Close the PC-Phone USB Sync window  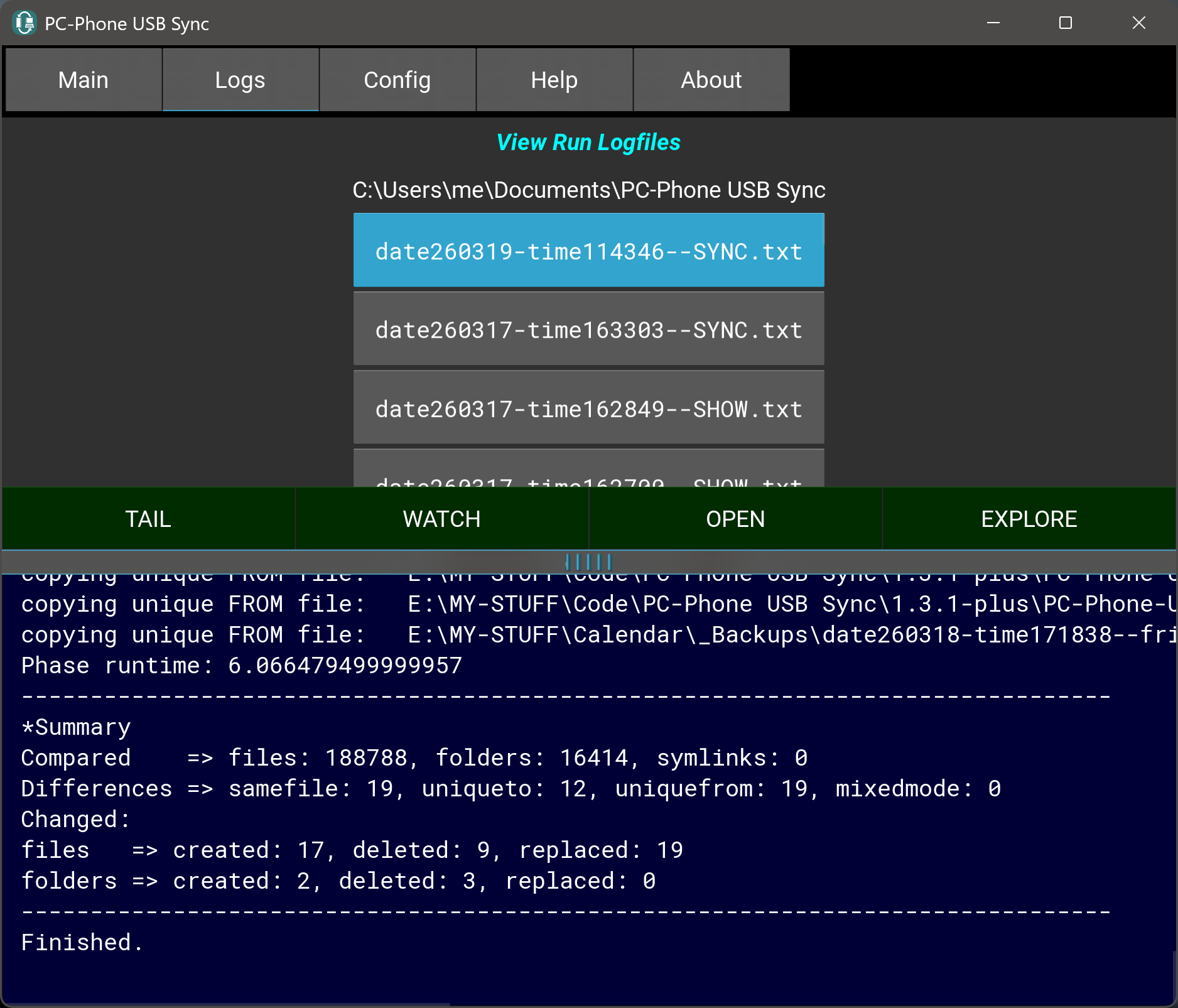pyautogui.click(x=1138, y=23)
